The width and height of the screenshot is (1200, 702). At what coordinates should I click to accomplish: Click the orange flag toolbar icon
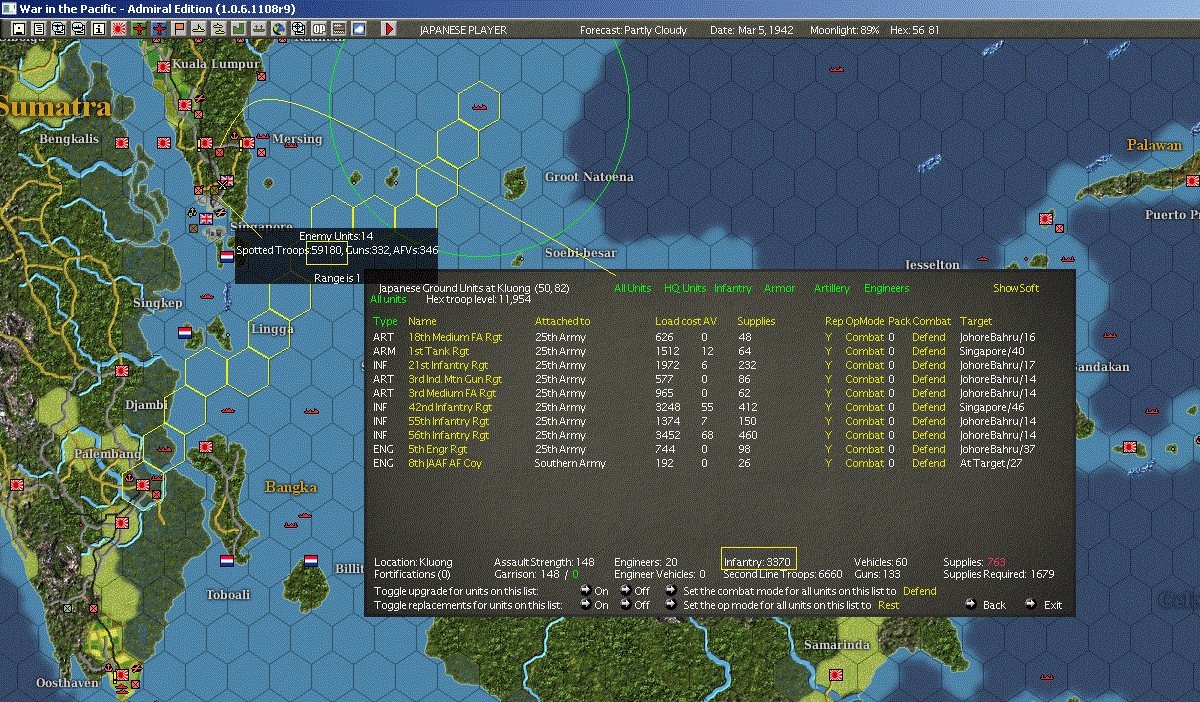(x=180, y=29)
